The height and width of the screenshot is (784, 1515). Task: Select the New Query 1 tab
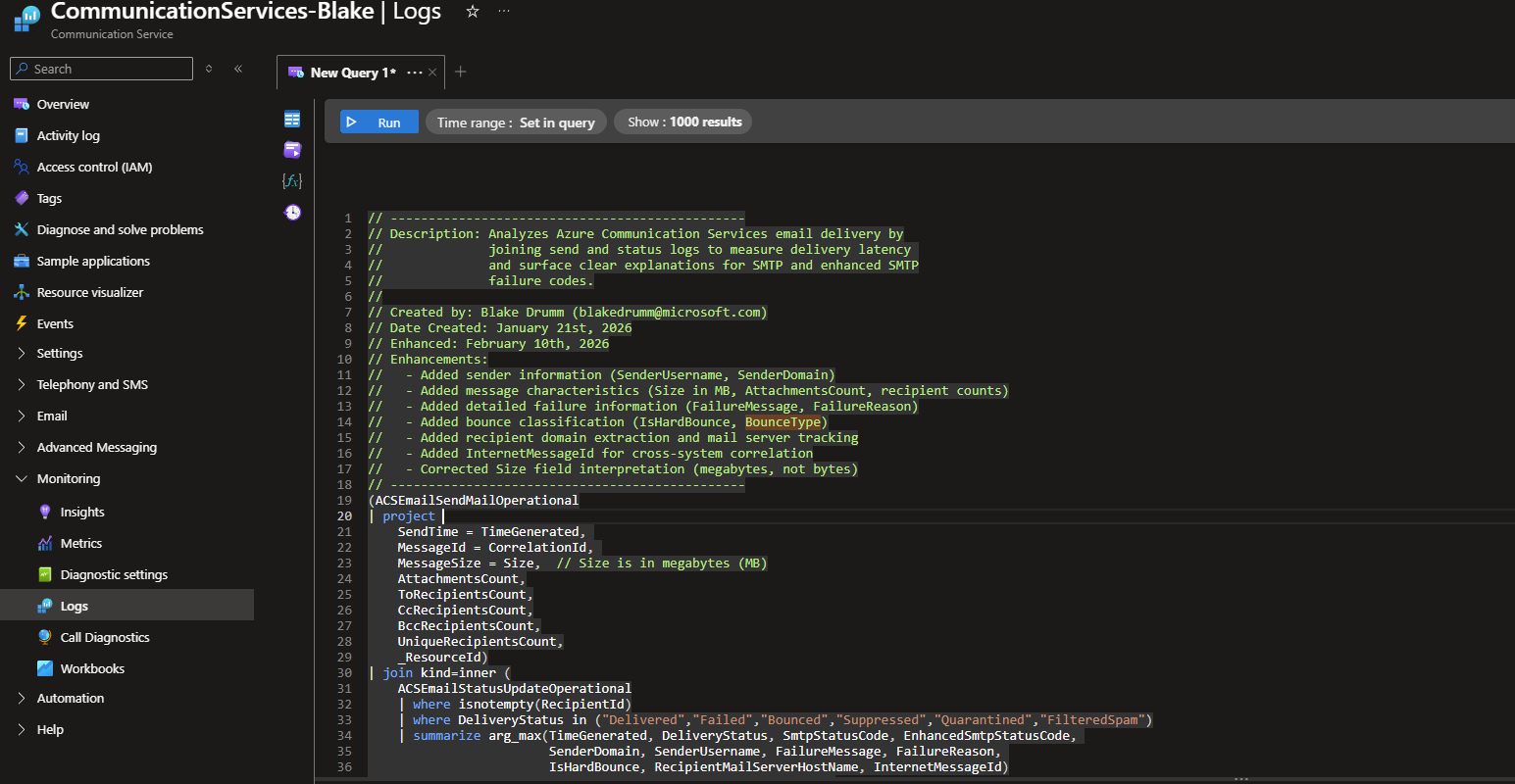[x=352, y=73]
